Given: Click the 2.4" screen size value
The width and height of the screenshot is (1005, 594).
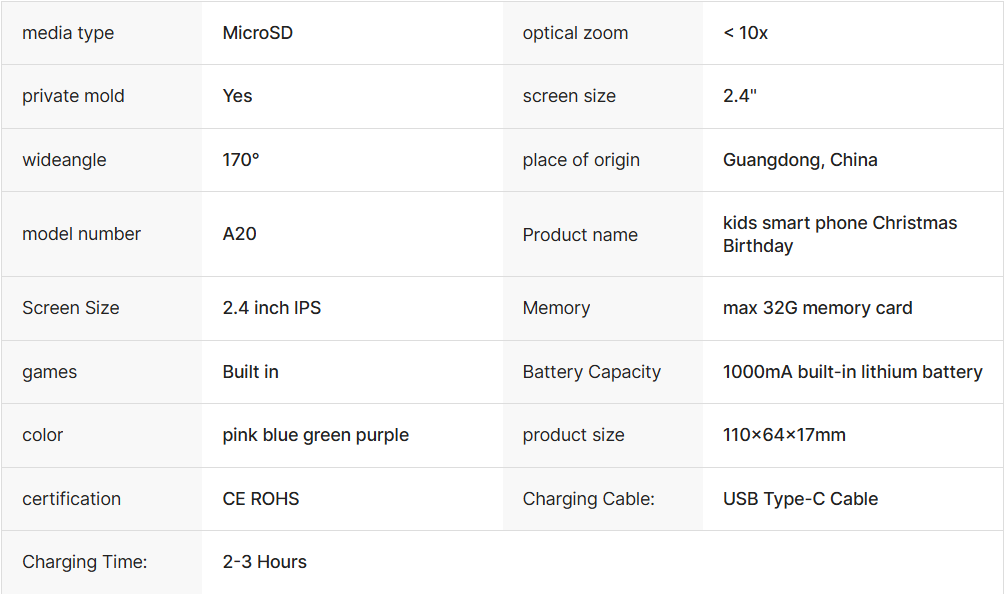Looking at the screenshot, I should [740, 96].
